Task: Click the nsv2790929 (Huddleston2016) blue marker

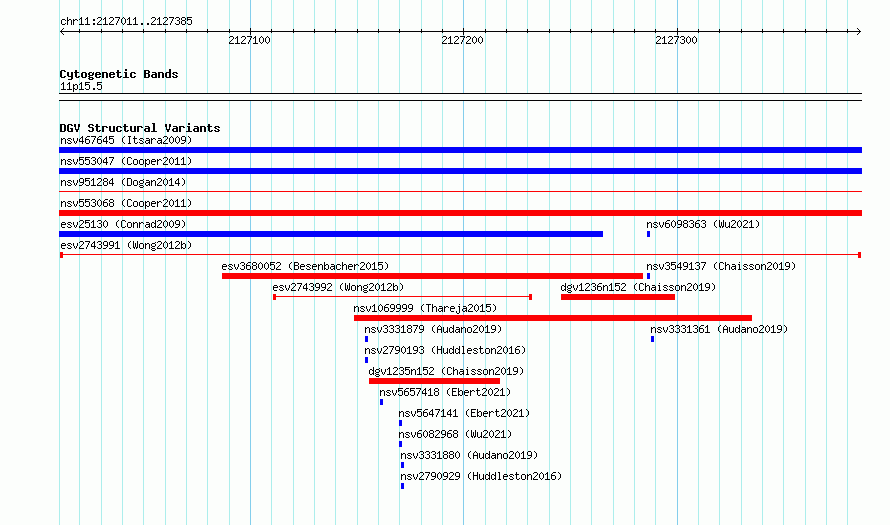Action: (402, 486)
